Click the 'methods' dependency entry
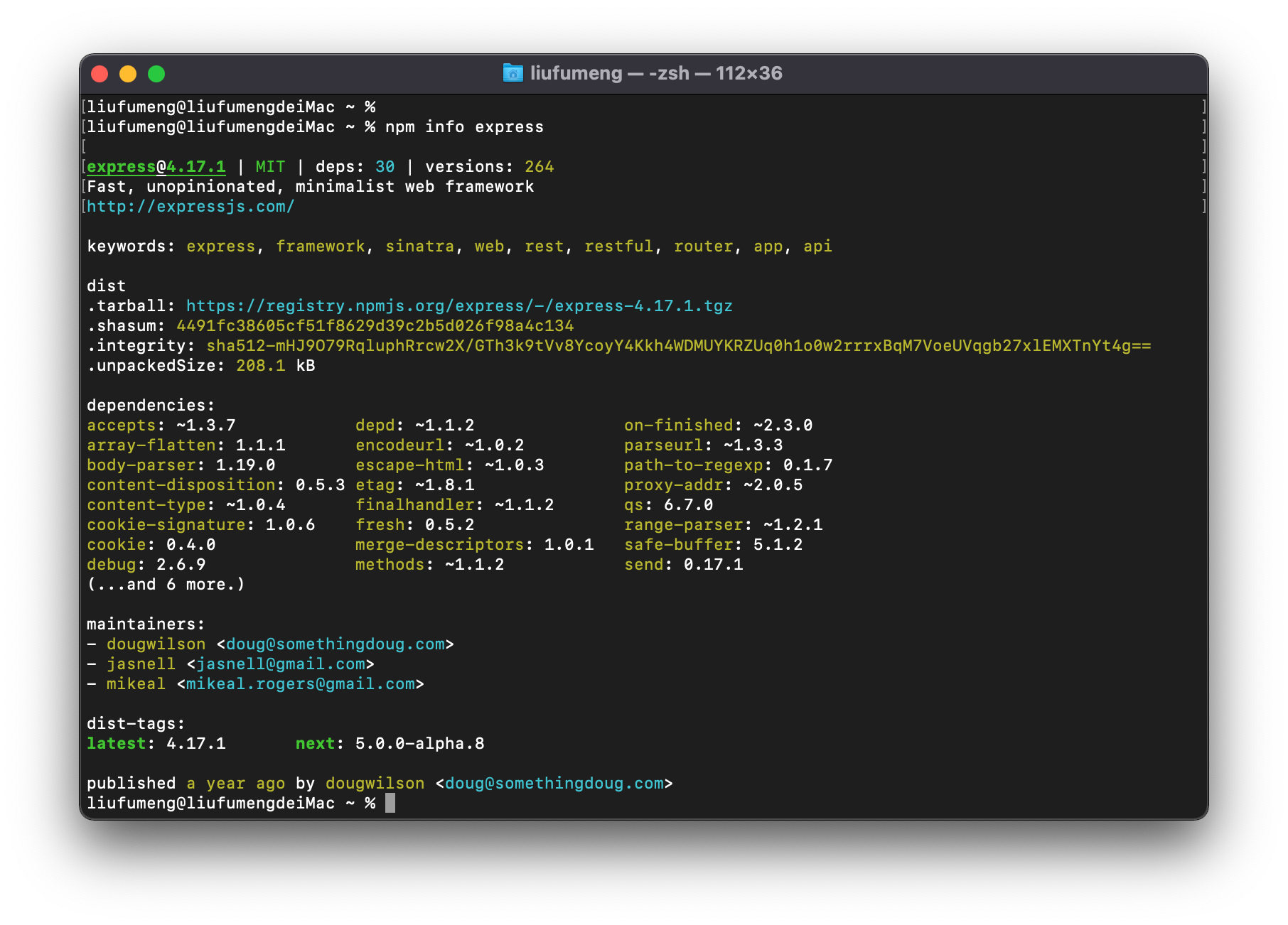1288x925 pixels. [429, 565]
